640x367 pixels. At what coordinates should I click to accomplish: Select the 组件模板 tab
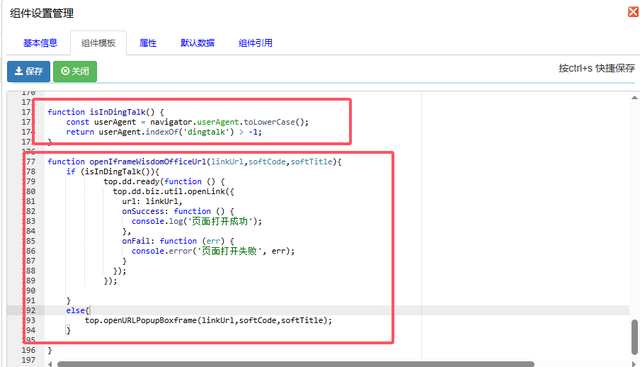coord(98,43)
